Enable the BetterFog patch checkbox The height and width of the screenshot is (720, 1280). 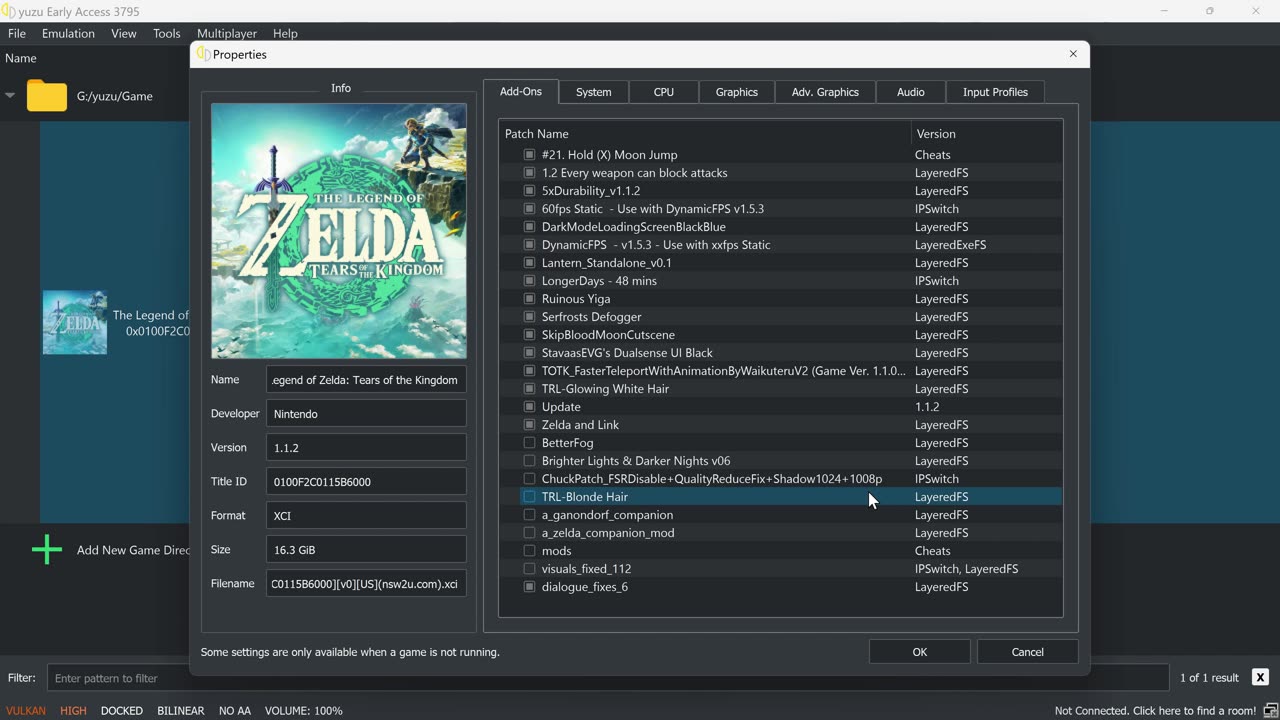point(530,443)
